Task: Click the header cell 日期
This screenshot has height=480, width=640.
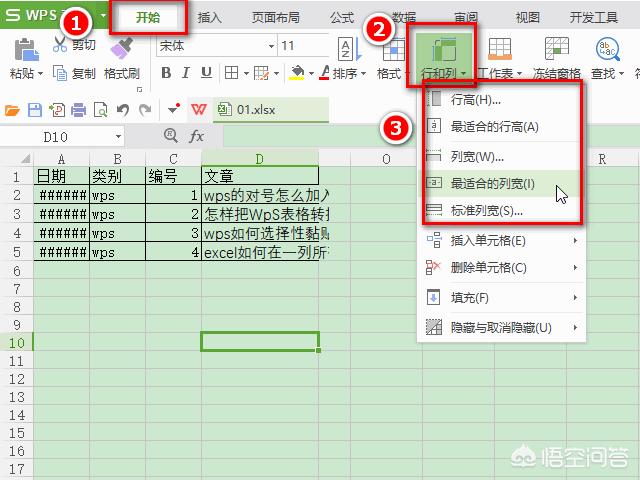Action: [61, 176]
